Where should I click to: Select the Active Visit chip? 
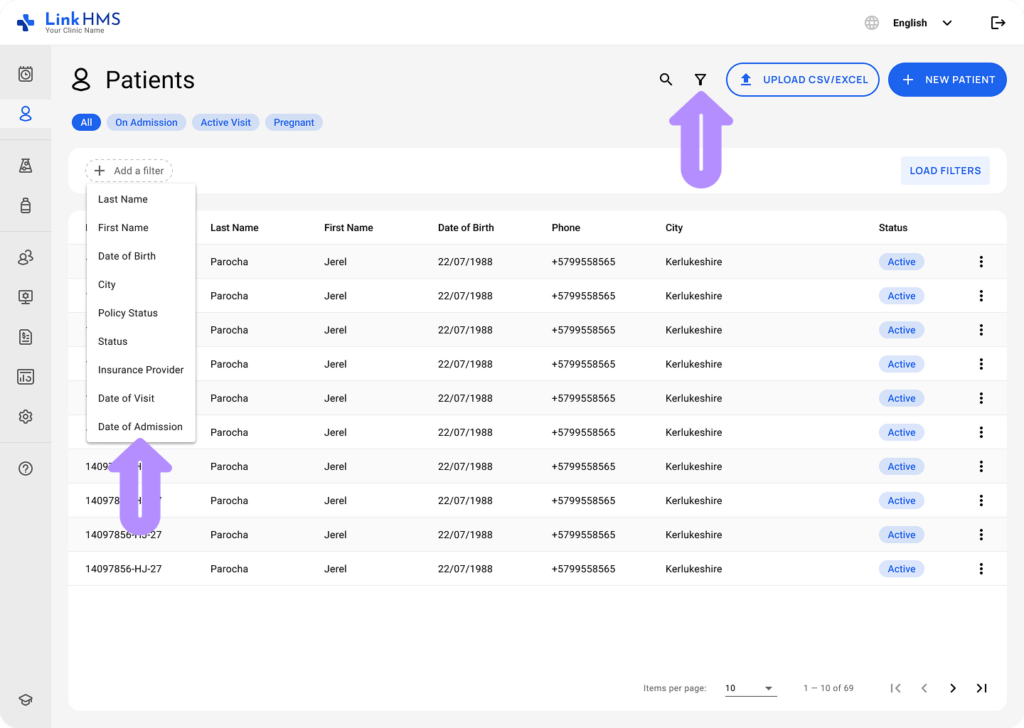(225, 122)
